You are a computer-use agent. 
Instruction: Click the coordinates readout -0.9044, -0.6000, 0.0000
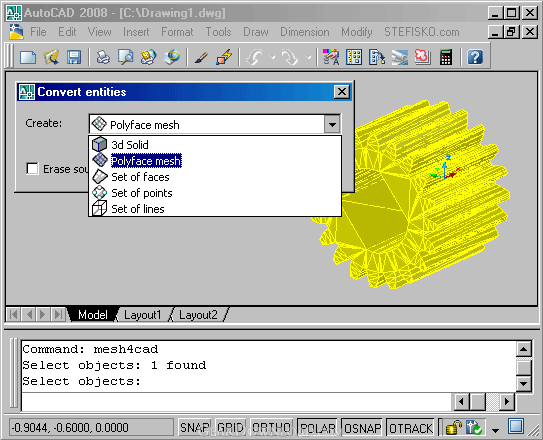(91, 428)
